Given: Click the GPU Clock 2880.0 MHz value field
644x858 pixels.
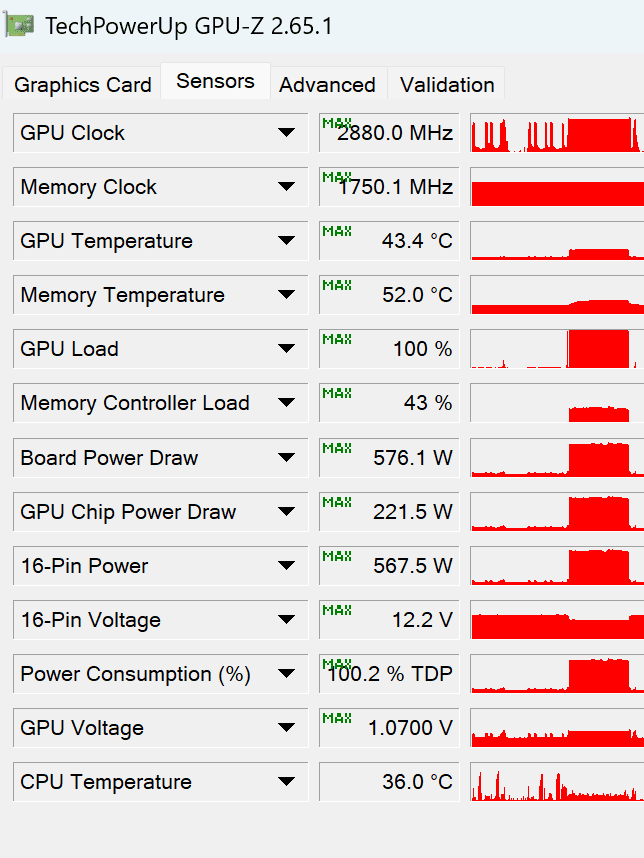Looking at the screenshot, I should tap(389, 132).
